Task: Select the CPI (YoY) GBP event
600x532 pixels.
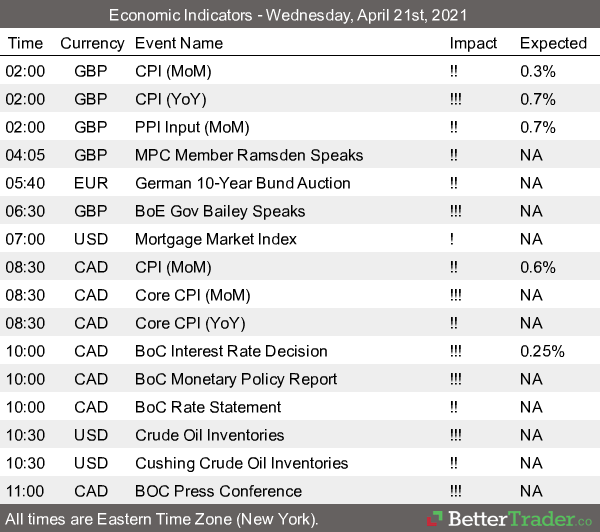Action: tap(173, 99)
